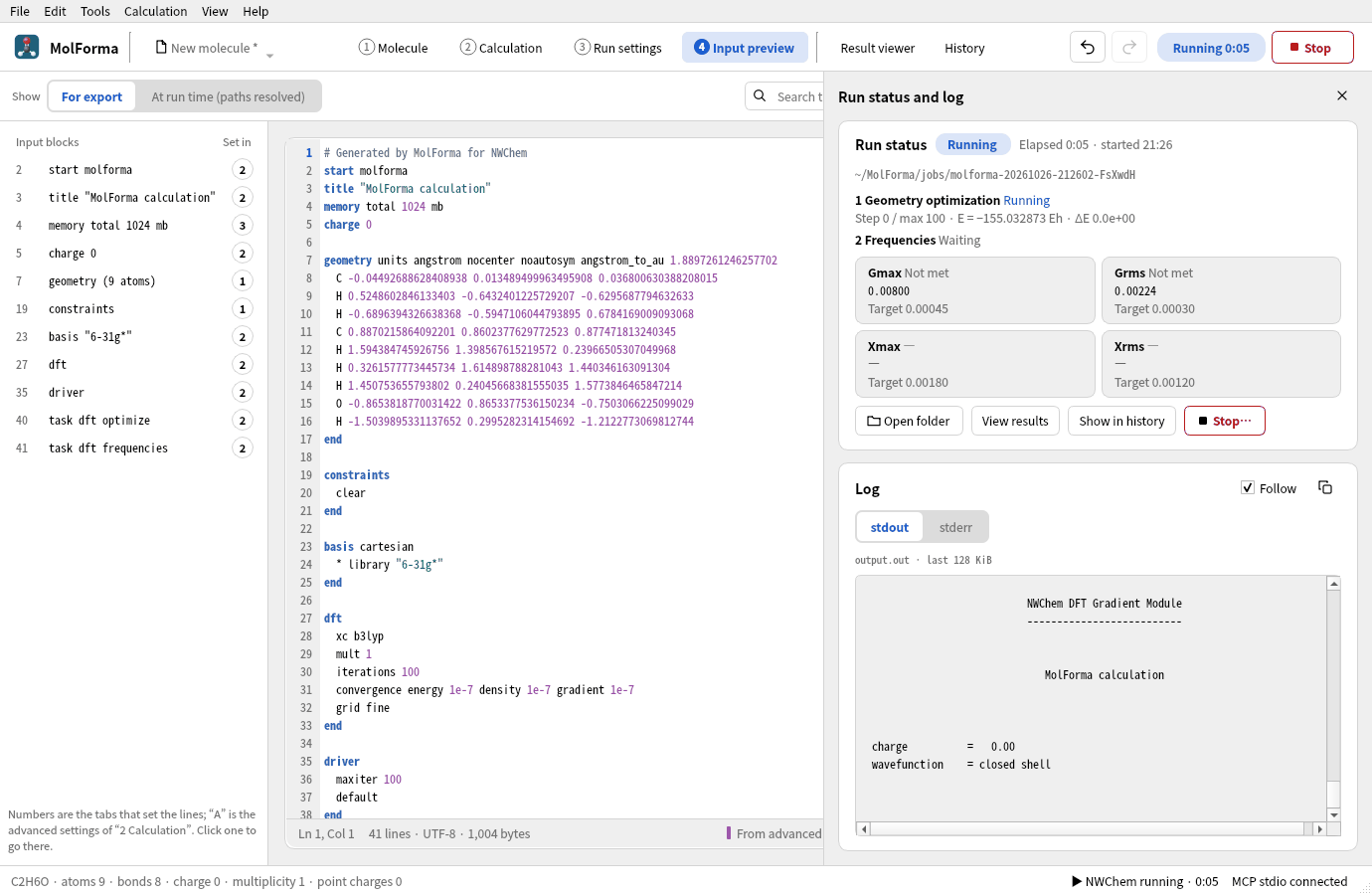Viewport: 1372px width, 895px height.
Task: Open the History tab
Action: click(x=964, y=48)
